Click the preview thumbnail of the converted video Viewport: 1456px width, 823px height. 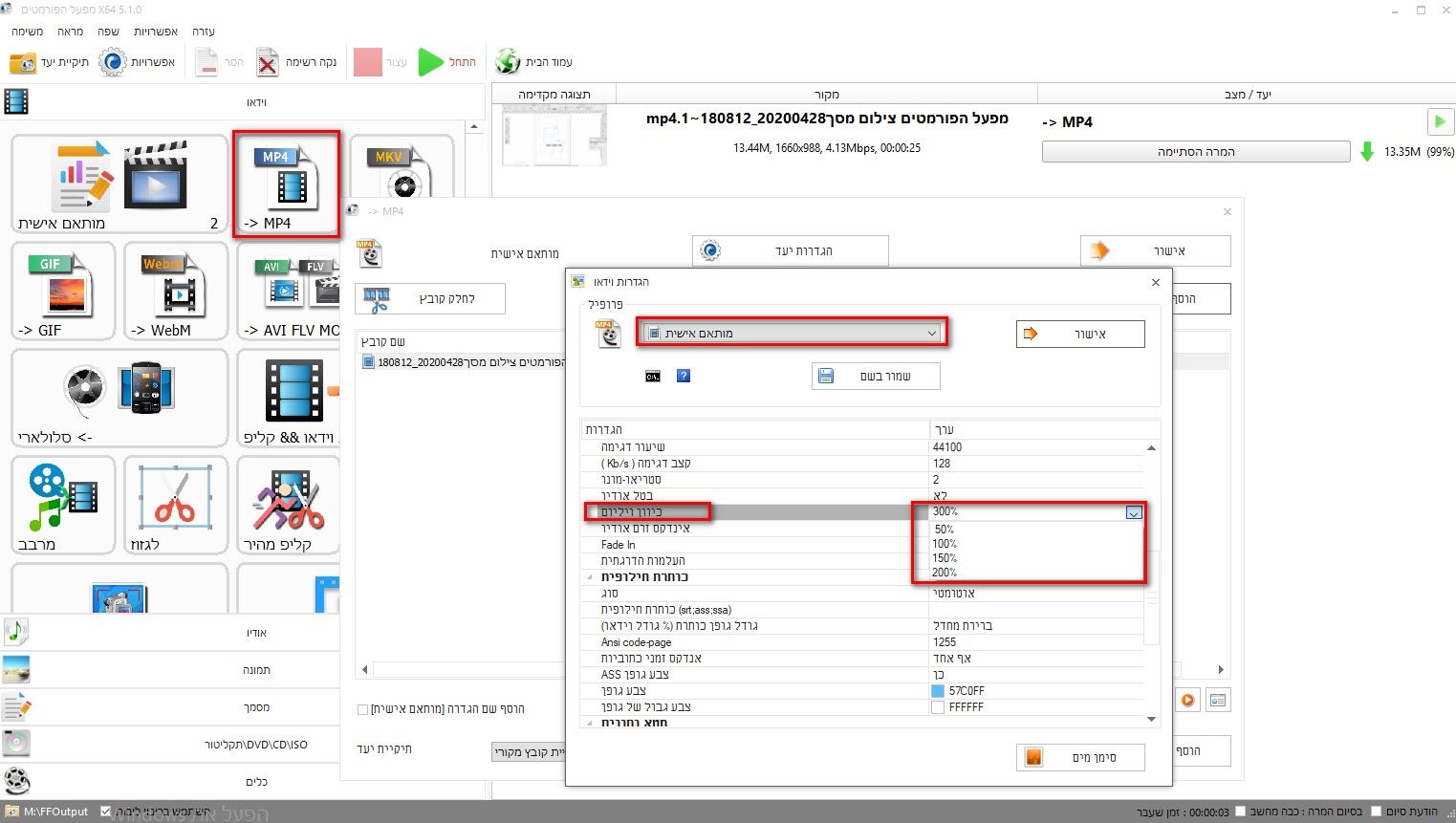(x=554, y=136)
